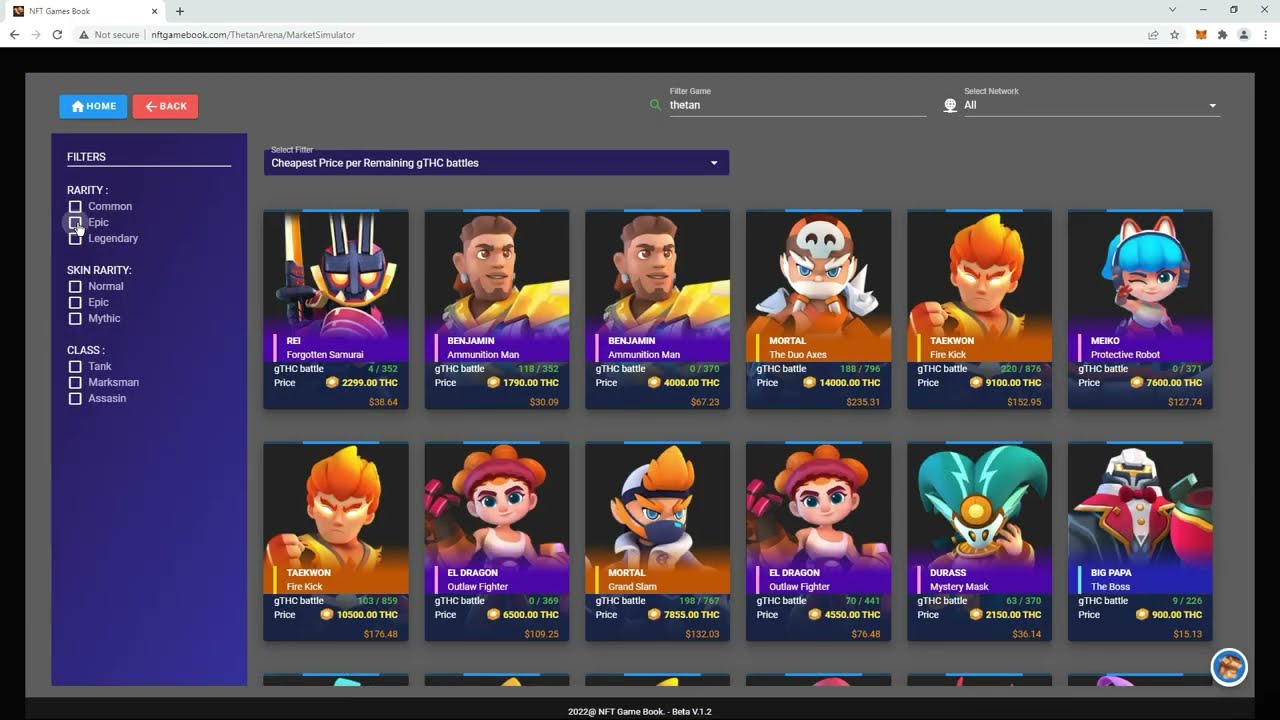Open the Benjamin card priced 1790.00 THC
The image size is (1280, 720).
coord(497,309)
